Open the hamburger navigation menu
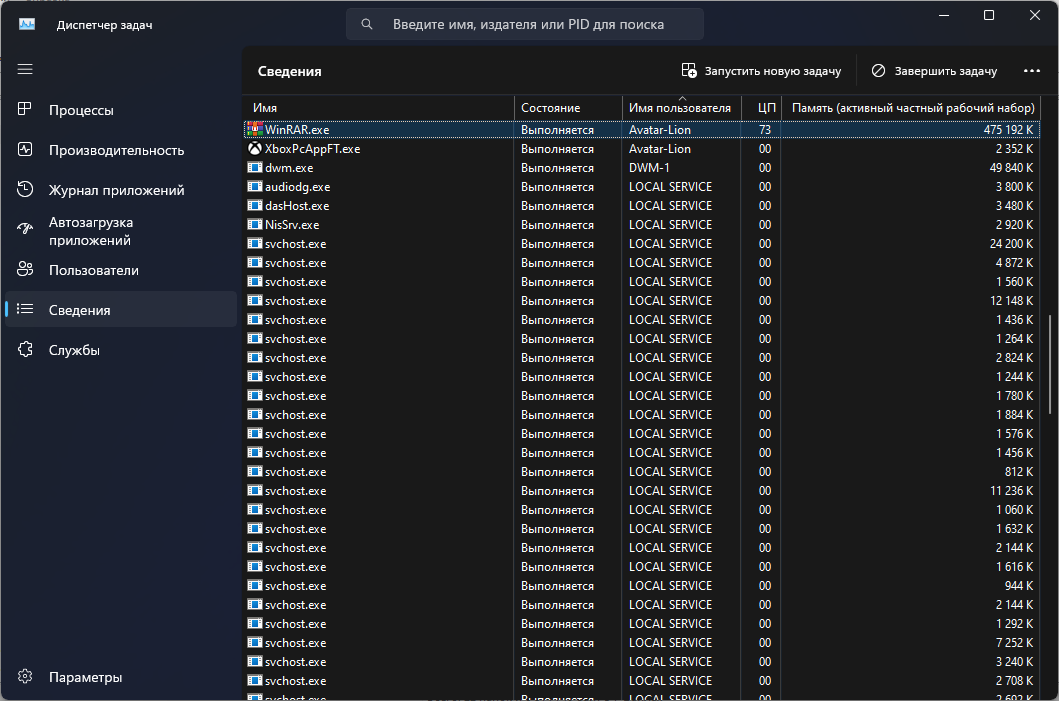Screen dimensions: 1059x701 (x=25, y=69)
